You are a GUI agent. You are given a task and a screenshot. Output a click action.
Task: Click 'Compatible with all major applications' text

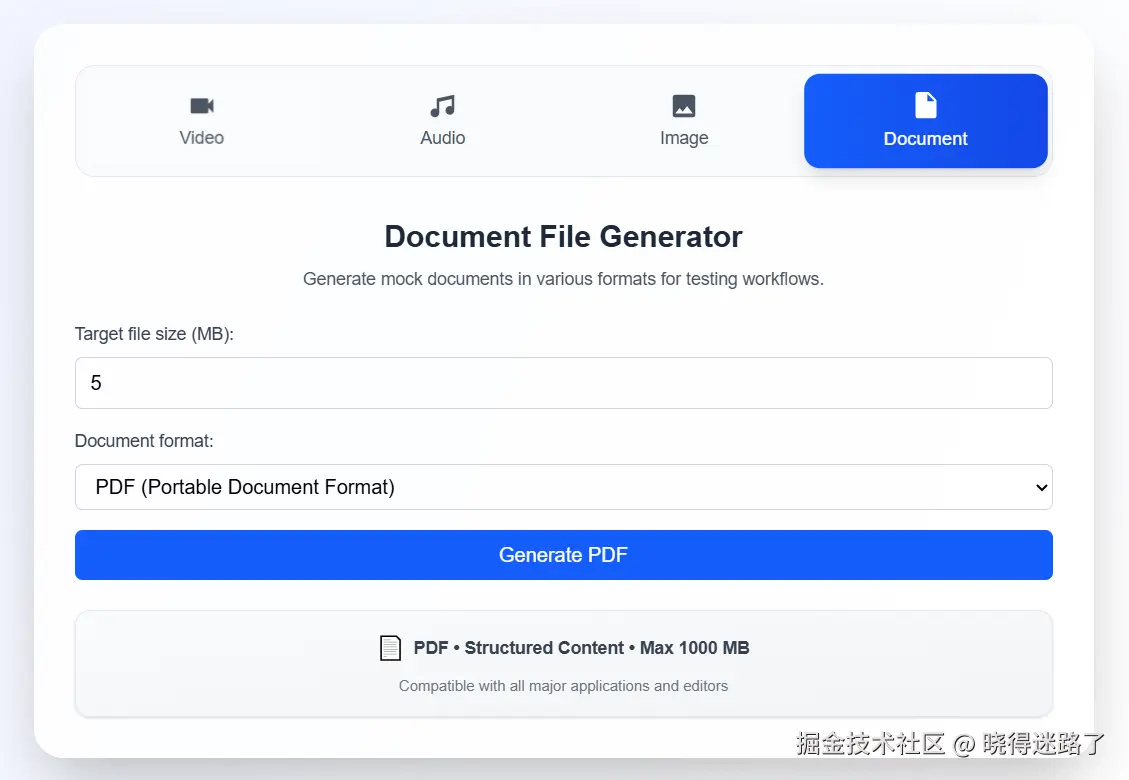tap(564, 686)
